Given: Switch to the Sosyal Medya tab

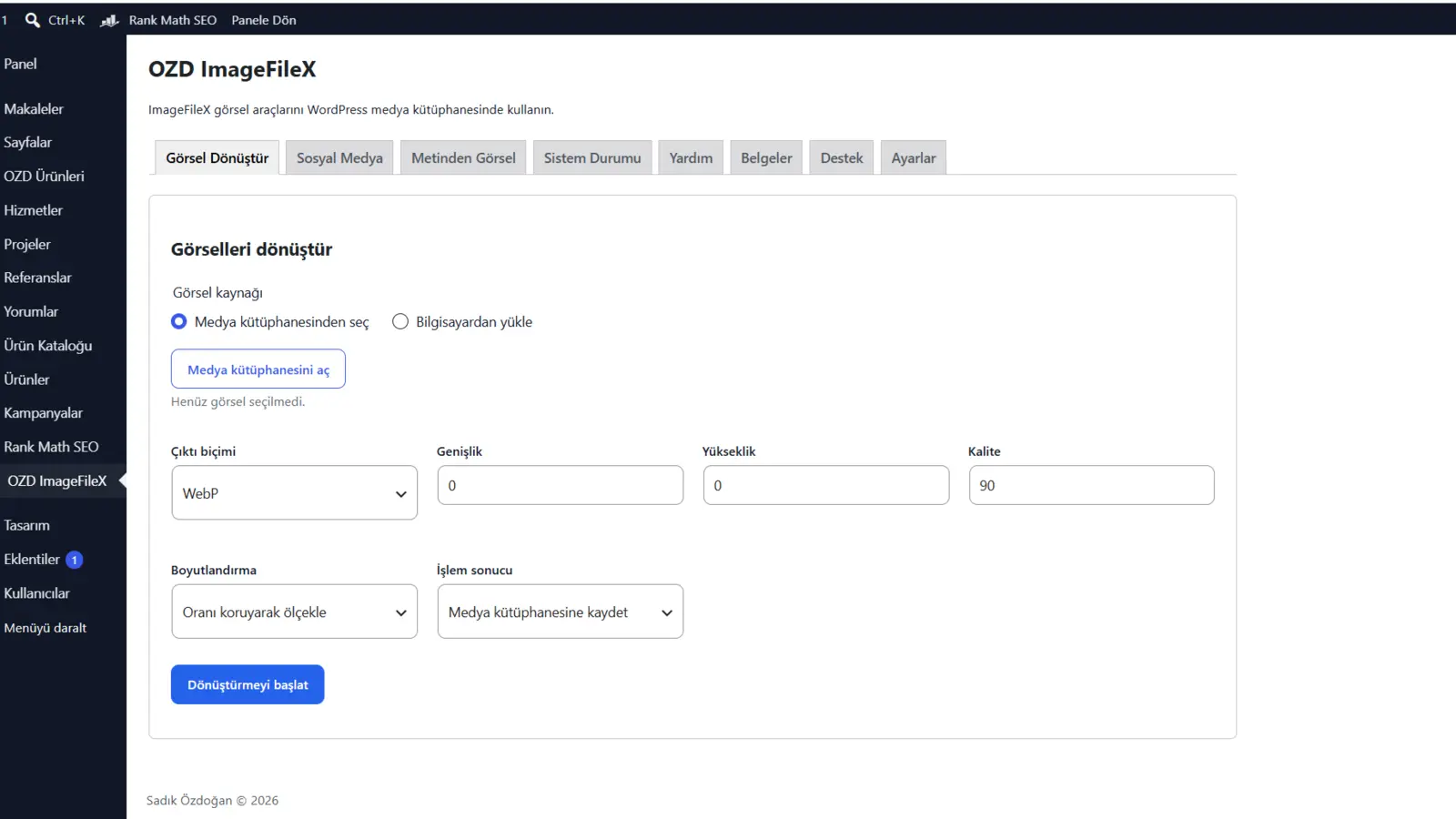Looking at the screenshot, I should click(339, 157).
